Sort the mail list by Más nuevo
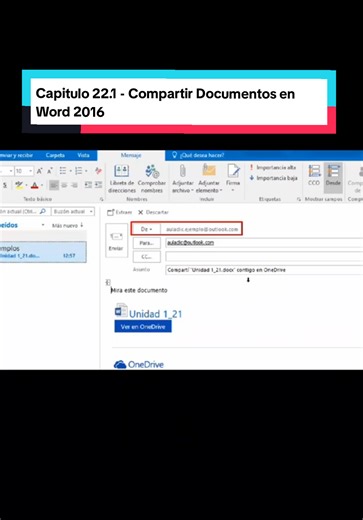363x520 pixels. (x=67, y=225)
